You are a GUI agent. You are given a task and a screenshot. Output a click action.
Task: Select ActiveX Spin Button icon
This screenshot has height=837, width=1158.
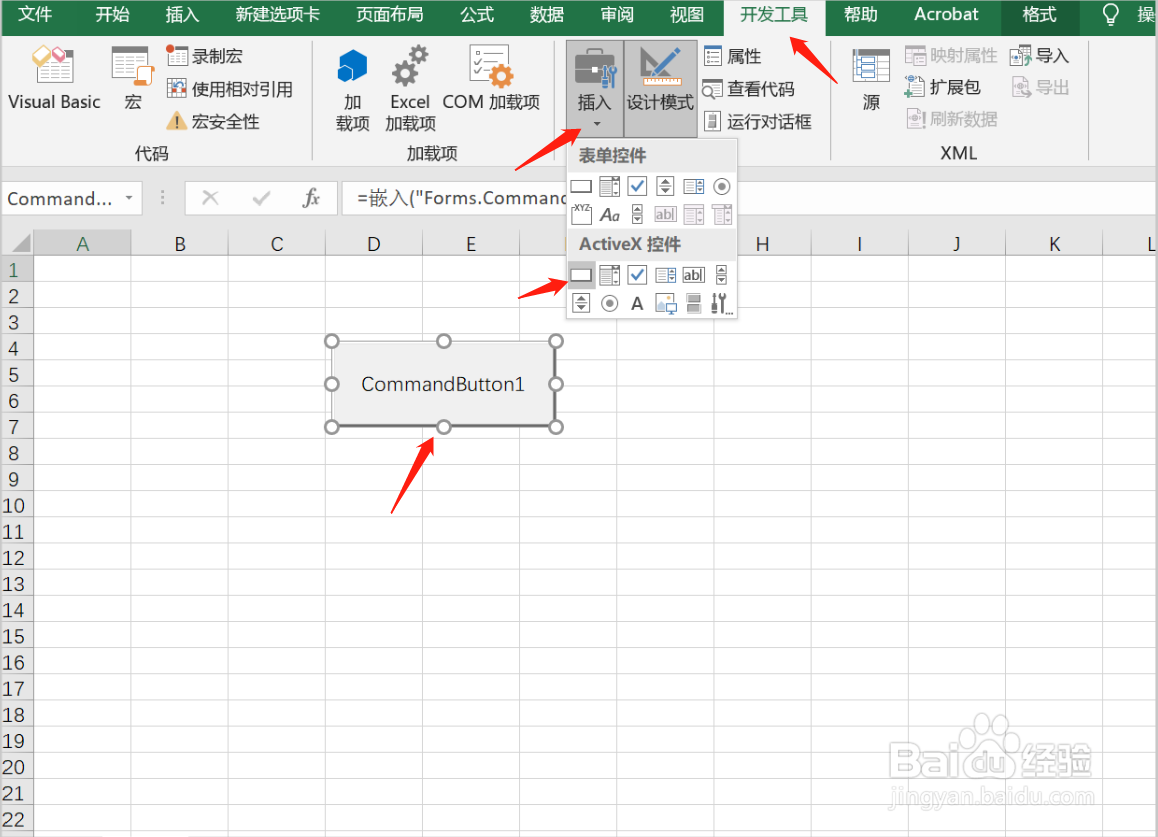[x=581, y=303]
